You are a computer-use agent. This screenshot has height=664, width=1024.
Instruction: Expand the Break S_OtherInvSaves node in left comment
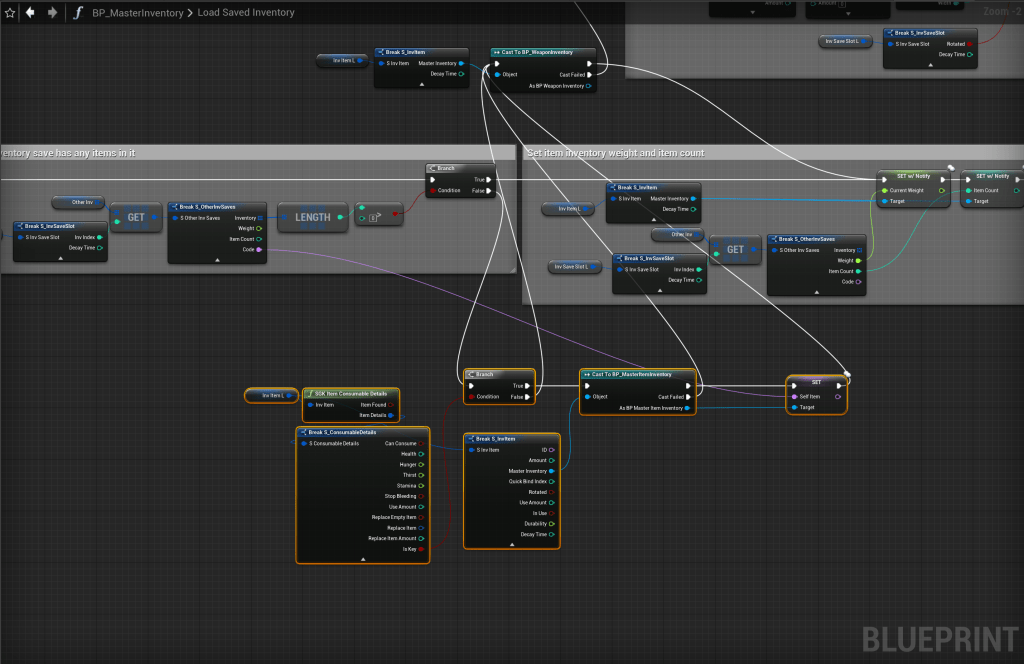click(x=216, y=260)
